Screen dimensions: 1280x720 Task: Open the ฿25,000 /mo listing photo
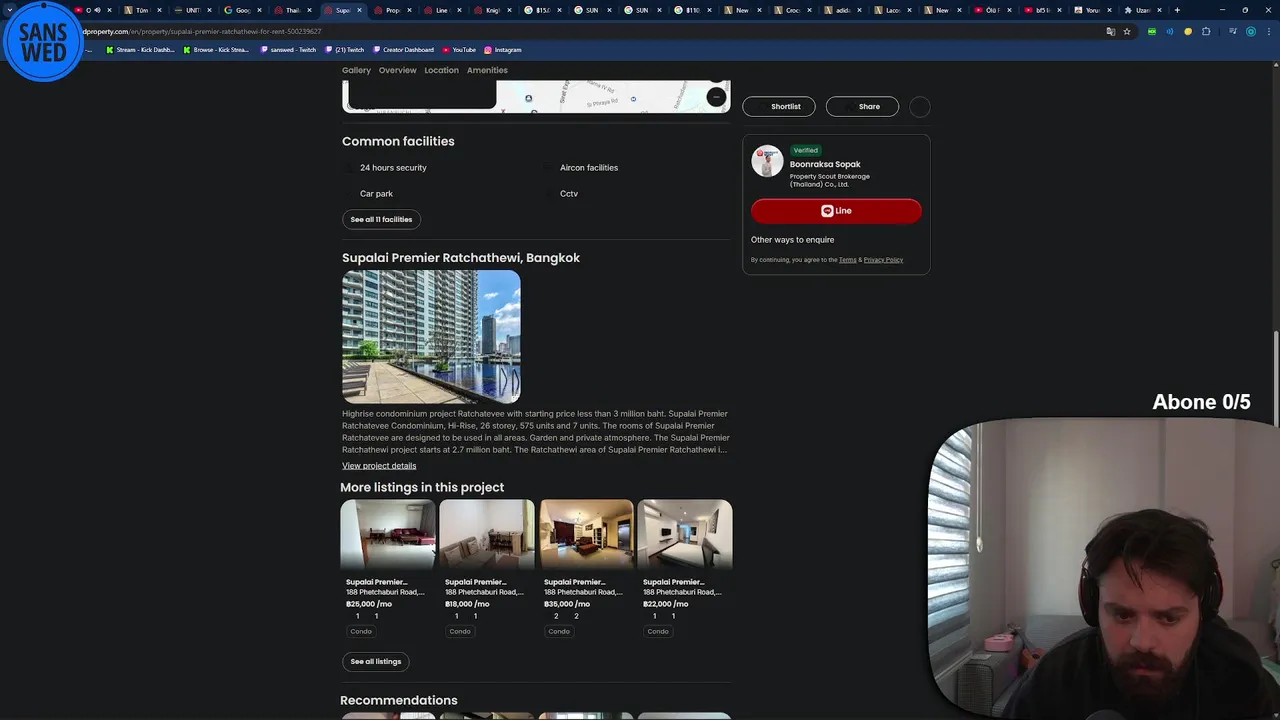click(388, 535)
